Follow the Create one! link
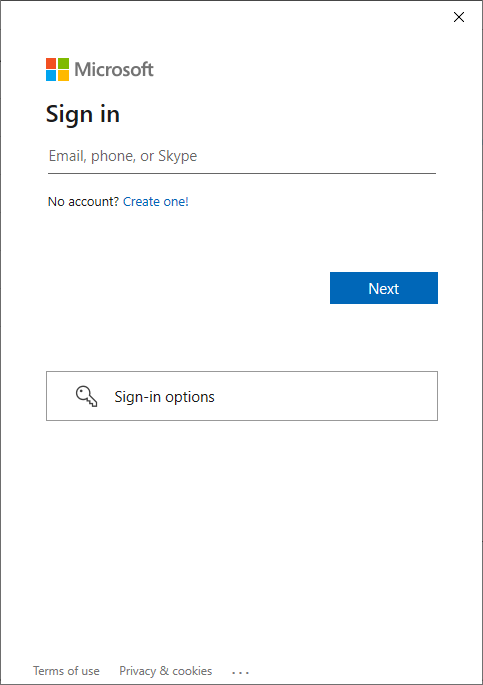This screenshot has width=483, height=685. 156,201
